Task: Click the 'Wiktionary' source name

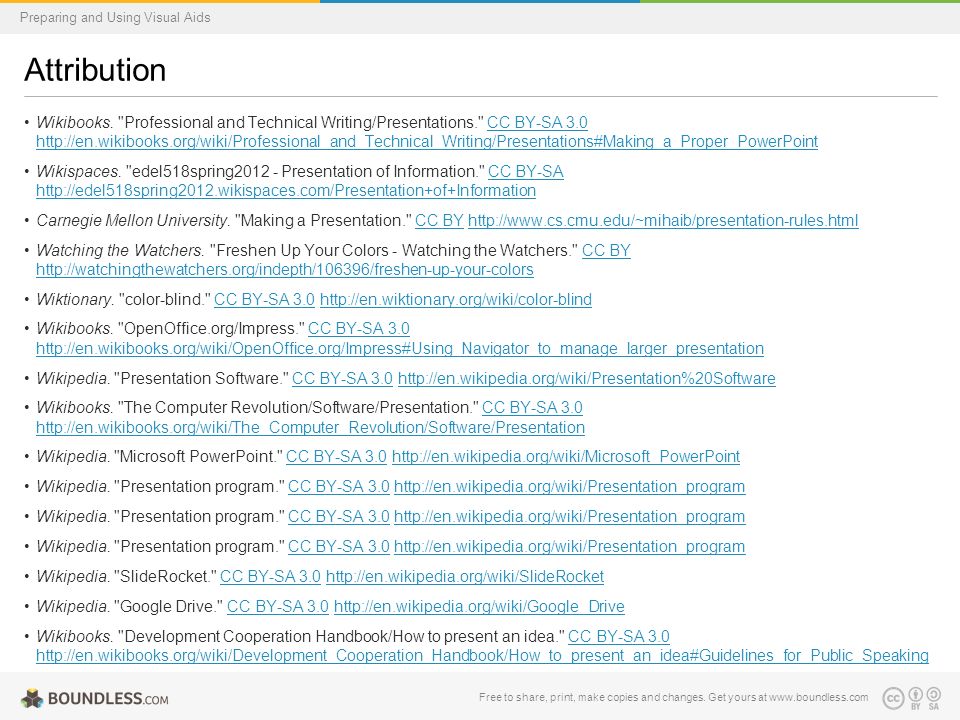Action: [74, 299]
